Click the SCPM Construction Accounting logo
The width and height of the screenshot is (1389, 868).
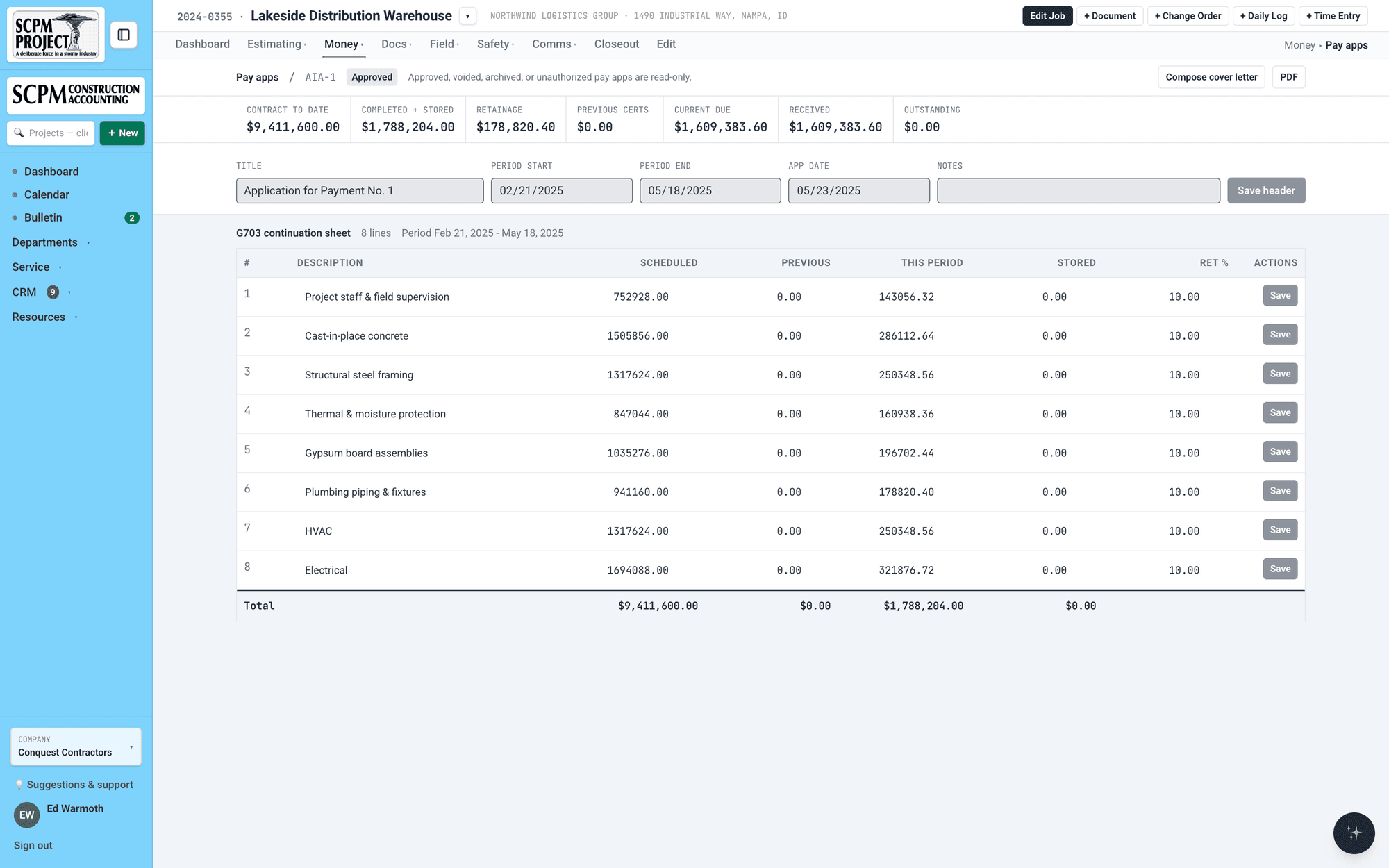coord(76,95)
